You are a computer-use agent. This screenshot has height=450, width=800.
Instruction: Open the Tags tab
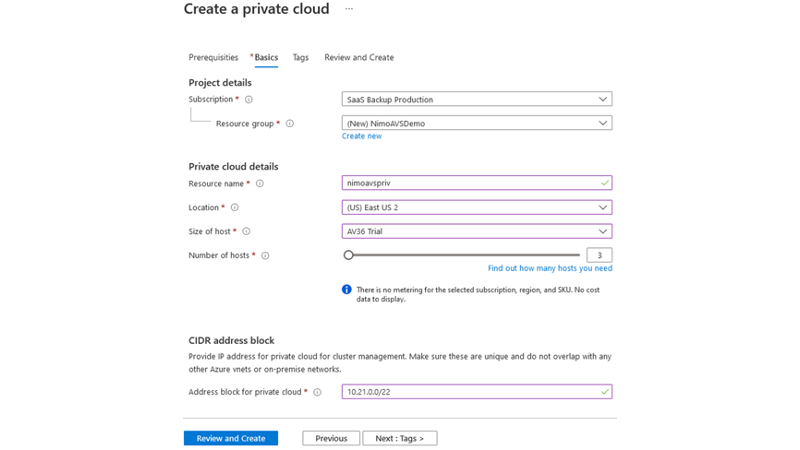coord(300,58)
